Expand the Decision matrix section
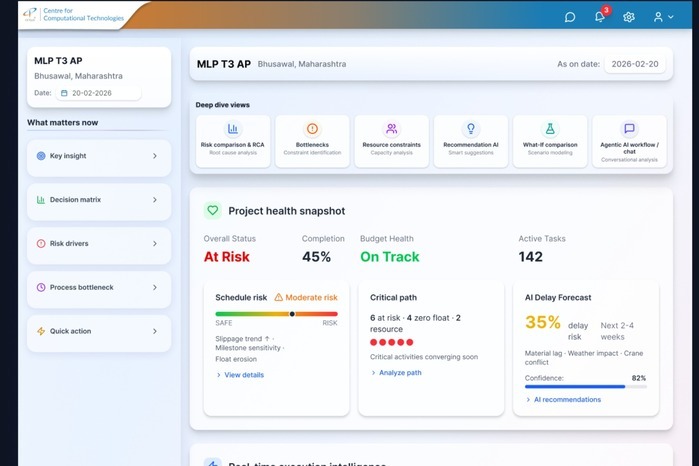The height and width of the screenshot is (466, 699). pyautogui.click(x=98, y=200)
